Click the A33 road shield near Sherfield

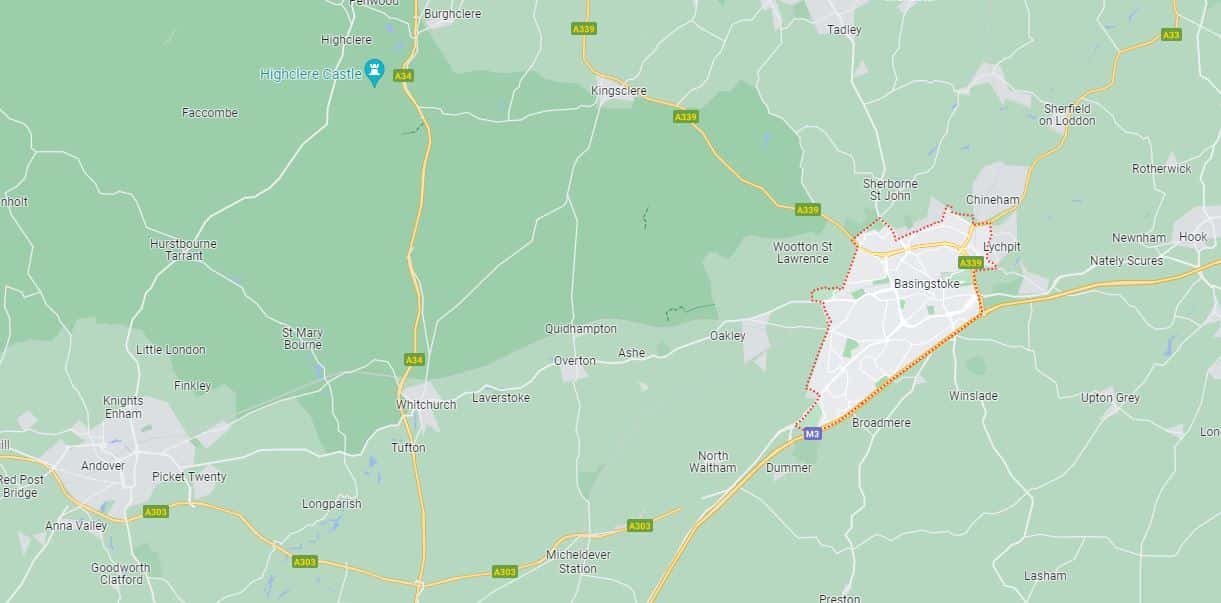tap(1171, 35)
